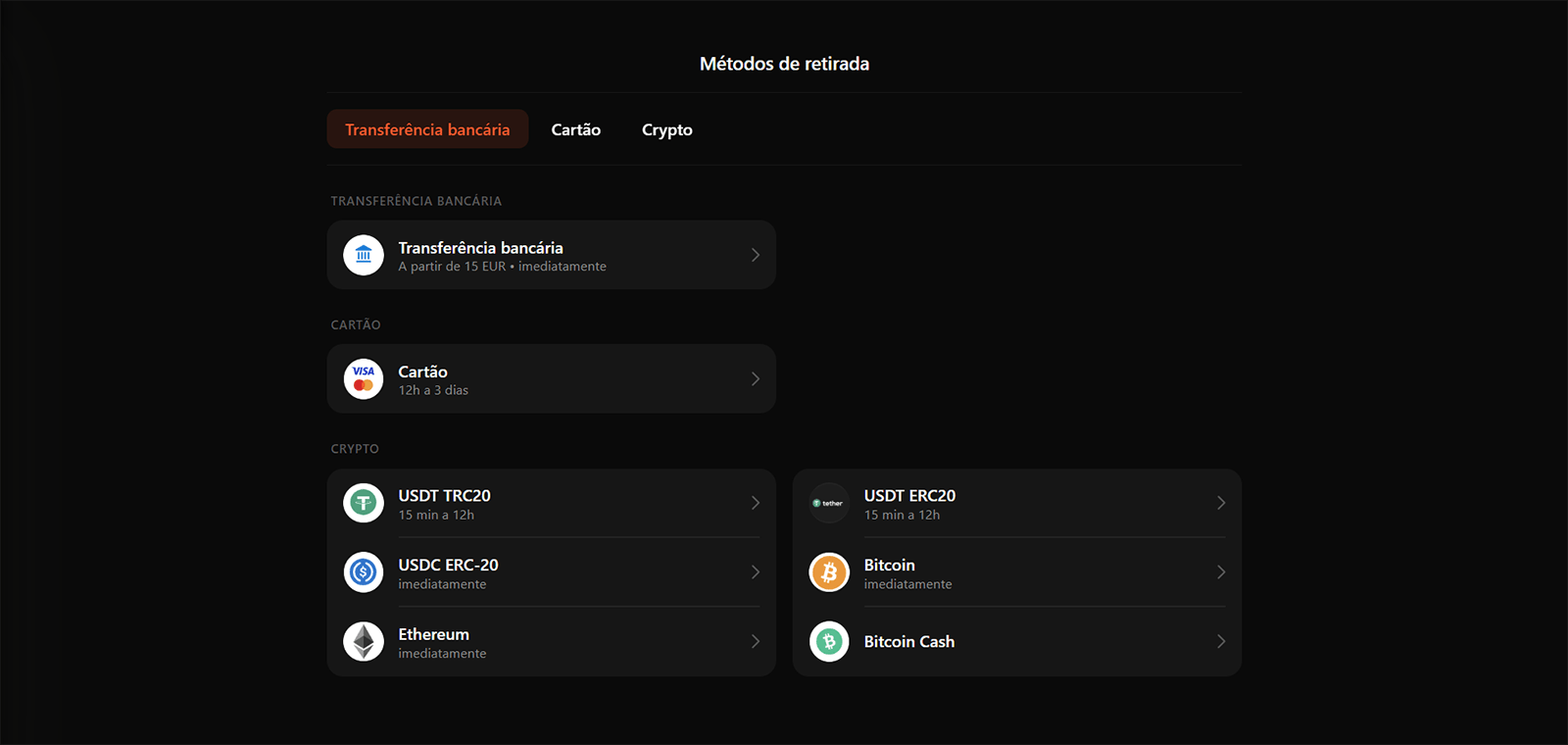Select the Bitcoin Cash method name

click(x=908, y=642)
